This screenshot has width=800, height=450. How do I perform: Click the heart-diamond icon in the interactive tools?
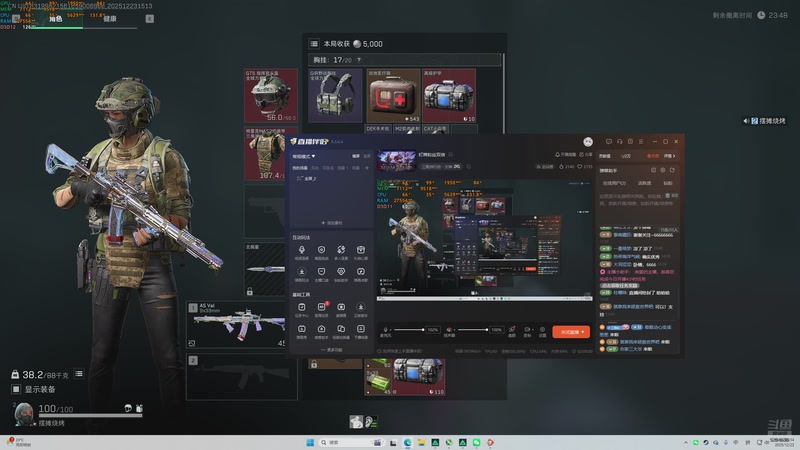point(341,271)
